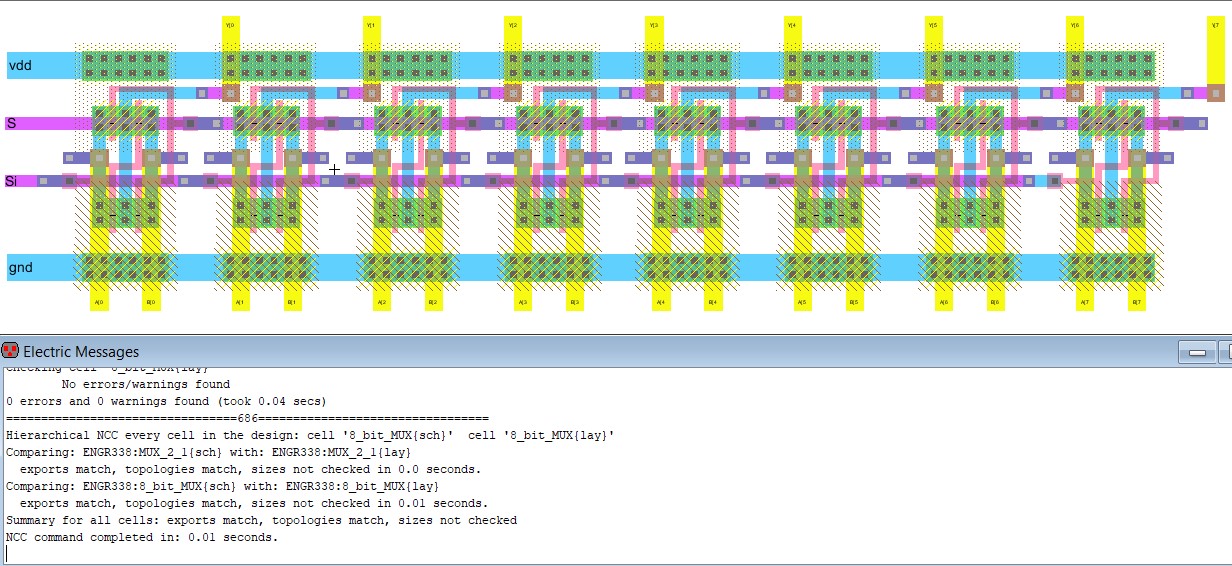This screenshot has width=1232, height=566.
Task: Click the S export label
Action: pos(12,123)
